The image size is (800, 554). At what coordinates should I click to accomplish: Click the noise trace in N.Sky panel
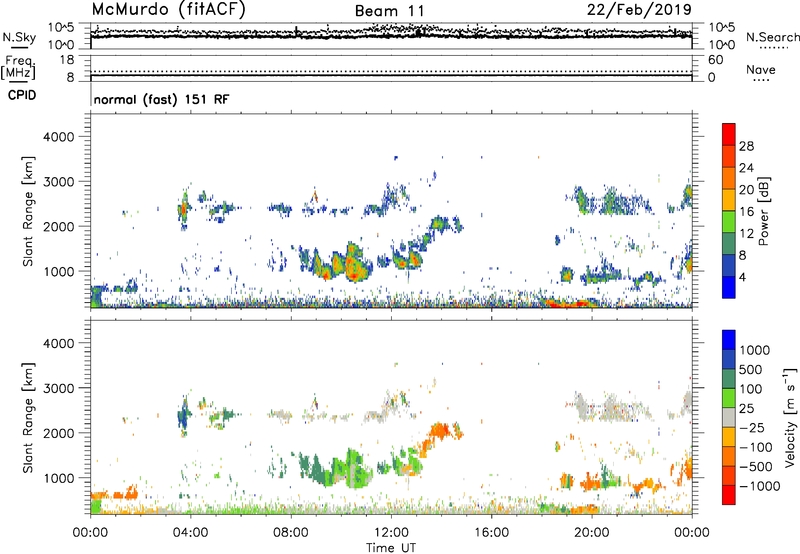391,36
